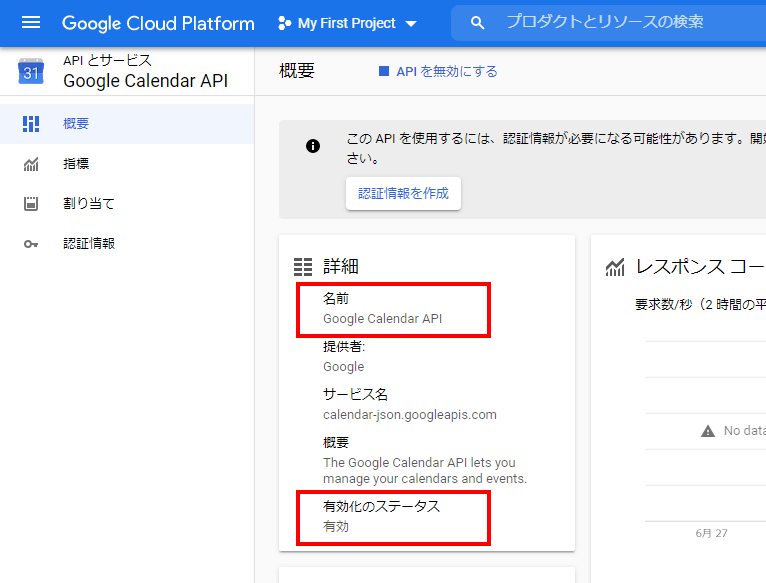Click the info icon in the notice banner
The width and height of the screenshot is (766, 583).
pos(313,146)
